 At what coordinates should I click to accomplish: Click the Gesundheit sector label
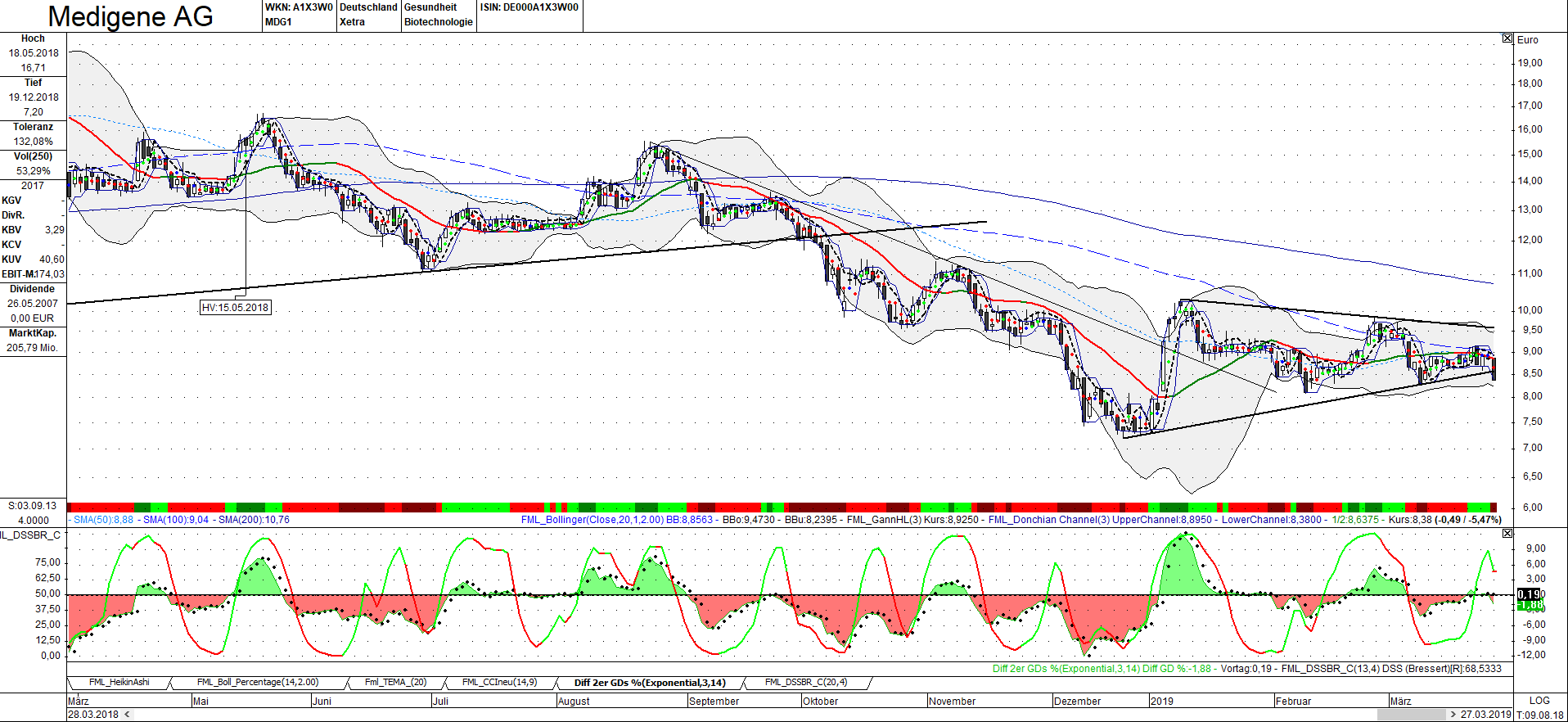430,7
